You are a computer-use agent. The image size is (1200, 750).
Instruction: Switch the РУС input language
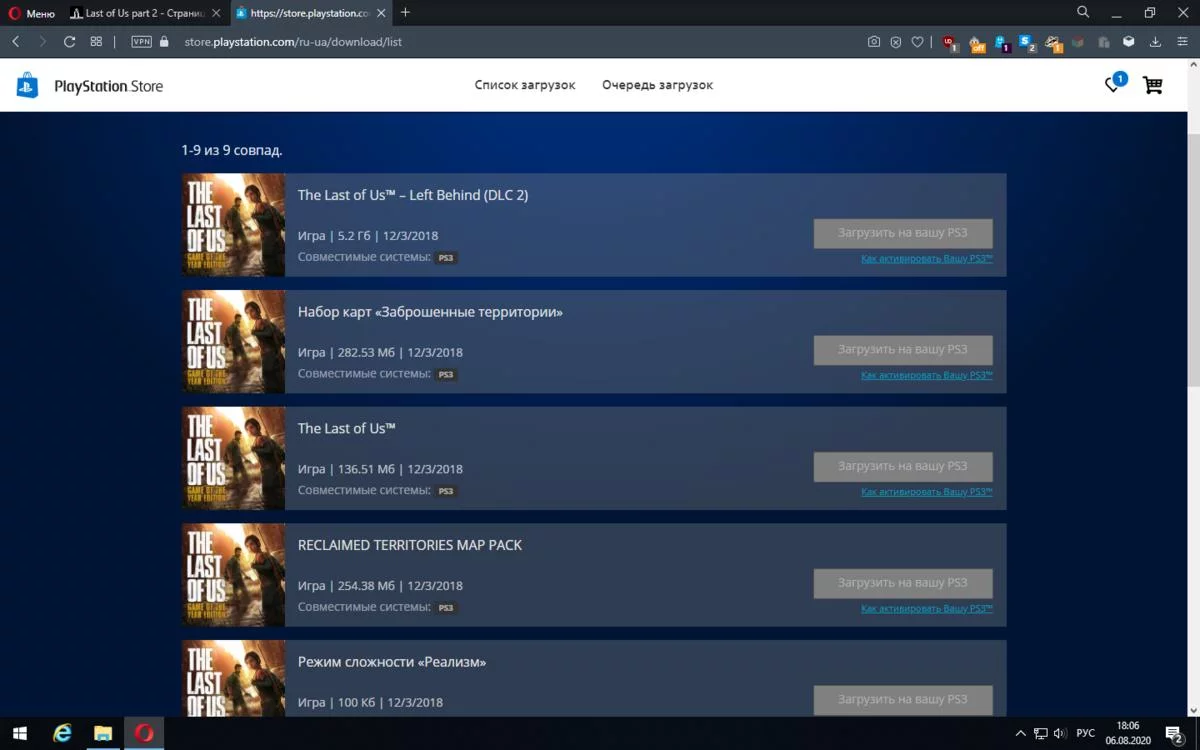(x=1085, y=734)
